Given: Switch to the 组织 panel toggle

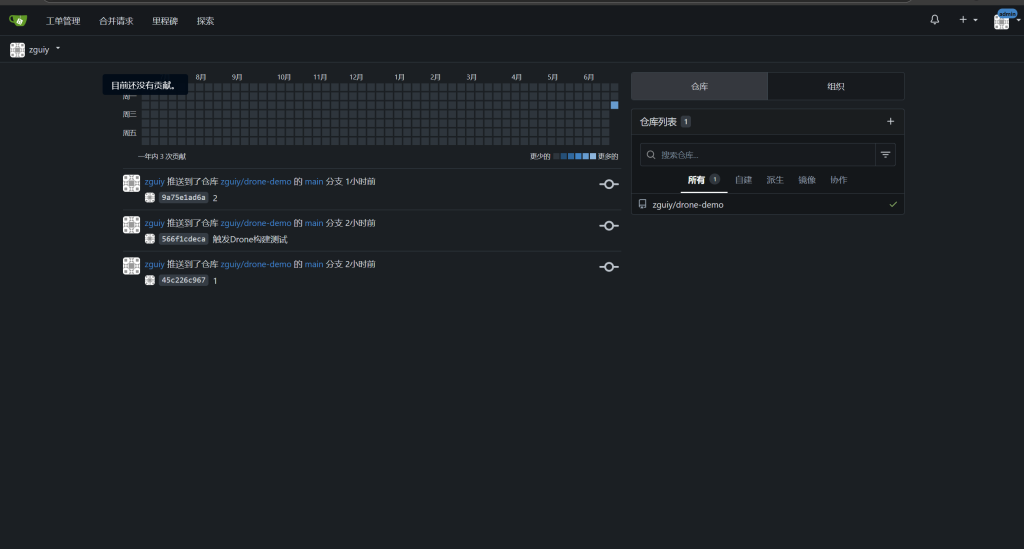Looking at the screenshot, I should (835, 87).
